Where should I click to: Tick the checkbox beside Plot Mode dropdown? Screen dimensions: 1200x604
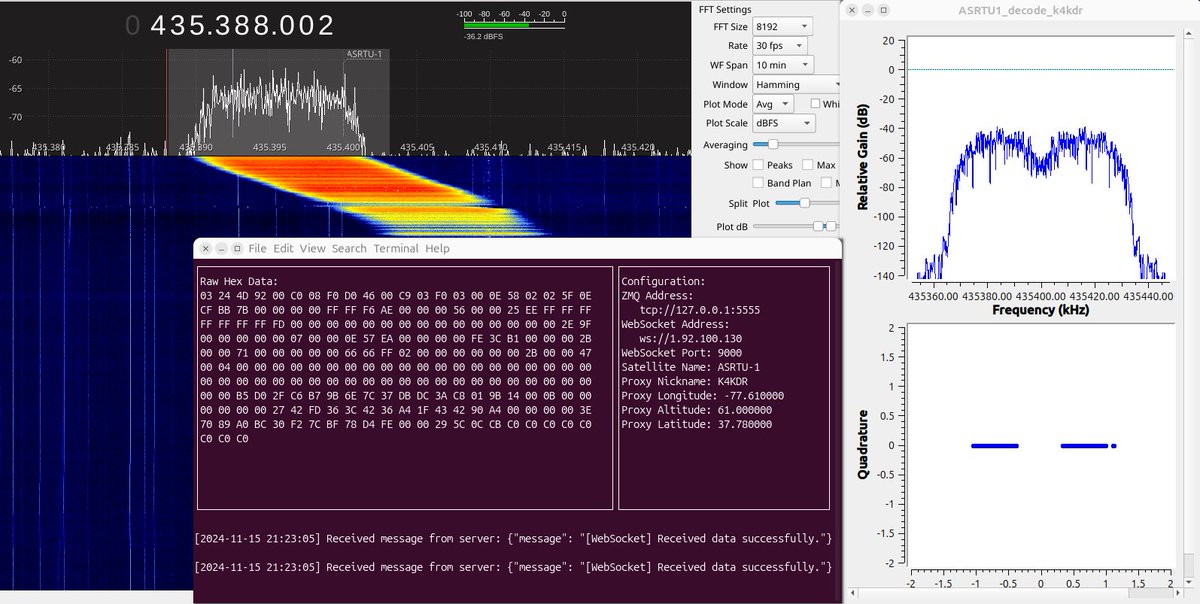pyautogui.click(x=815, y=104)
